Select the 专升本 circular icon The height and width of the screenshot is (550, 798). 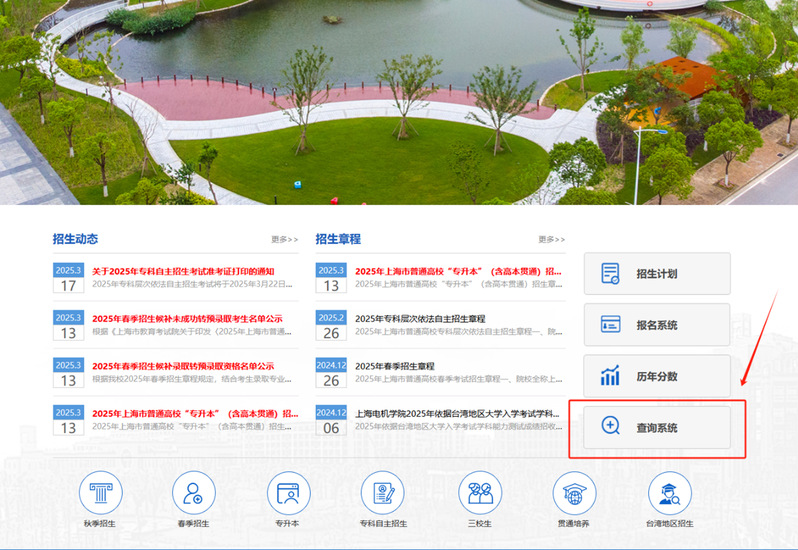coord(288,493)
